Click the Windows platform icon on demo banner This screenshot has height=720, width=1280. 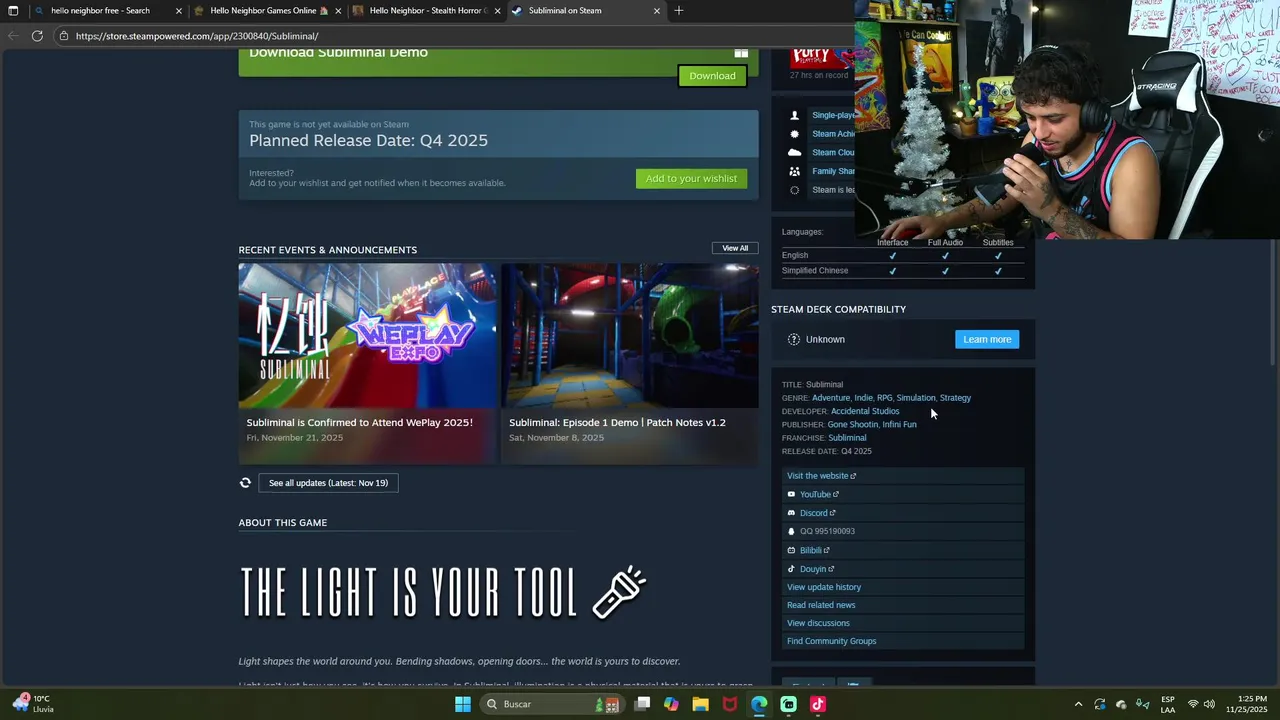point(741,52)
